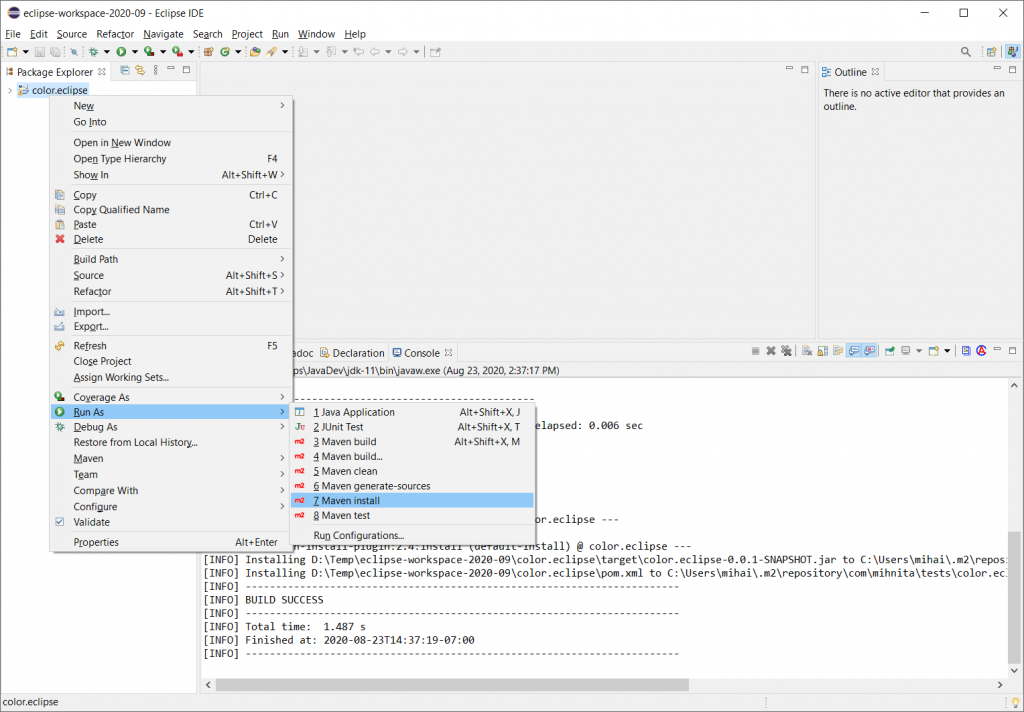Run the application with green Run icon
The image size is (1024, 712).
120,50
